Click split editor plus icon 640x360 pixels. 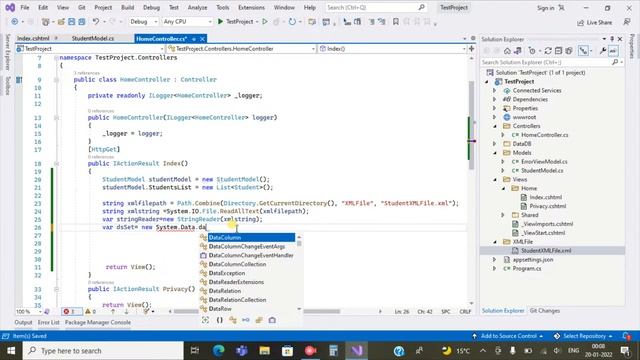471,49
